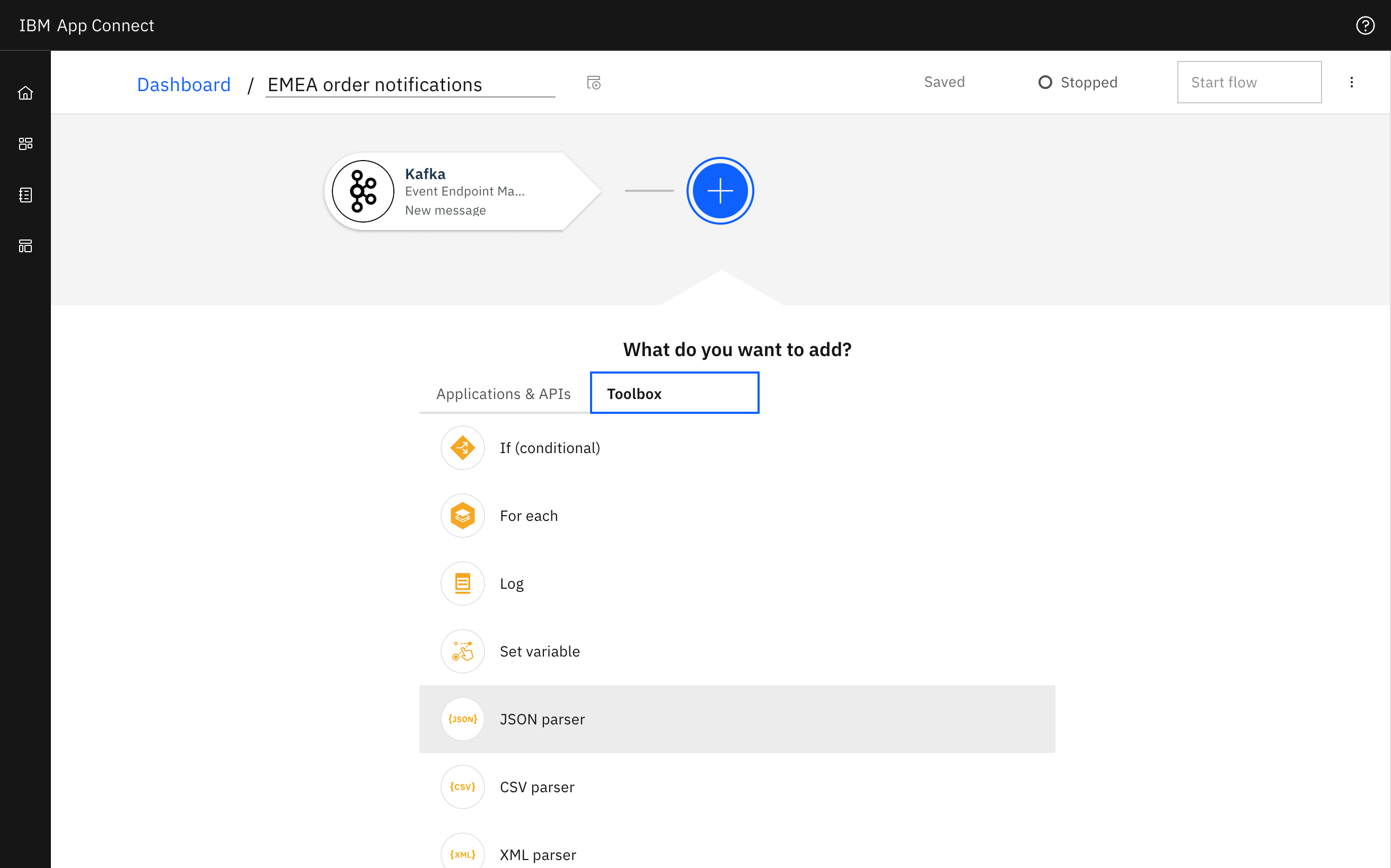Open the three-dot overflow menu

click(x=1351, y=82)
